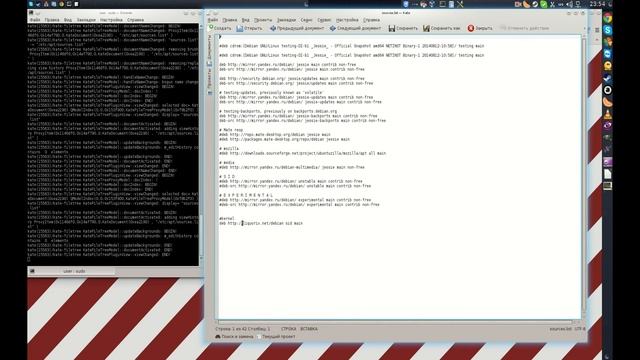Image resolution: width=640 pixels, height=360 pixels.
Task: Open the Сервис menu in Kate
Action: (324, 20)
